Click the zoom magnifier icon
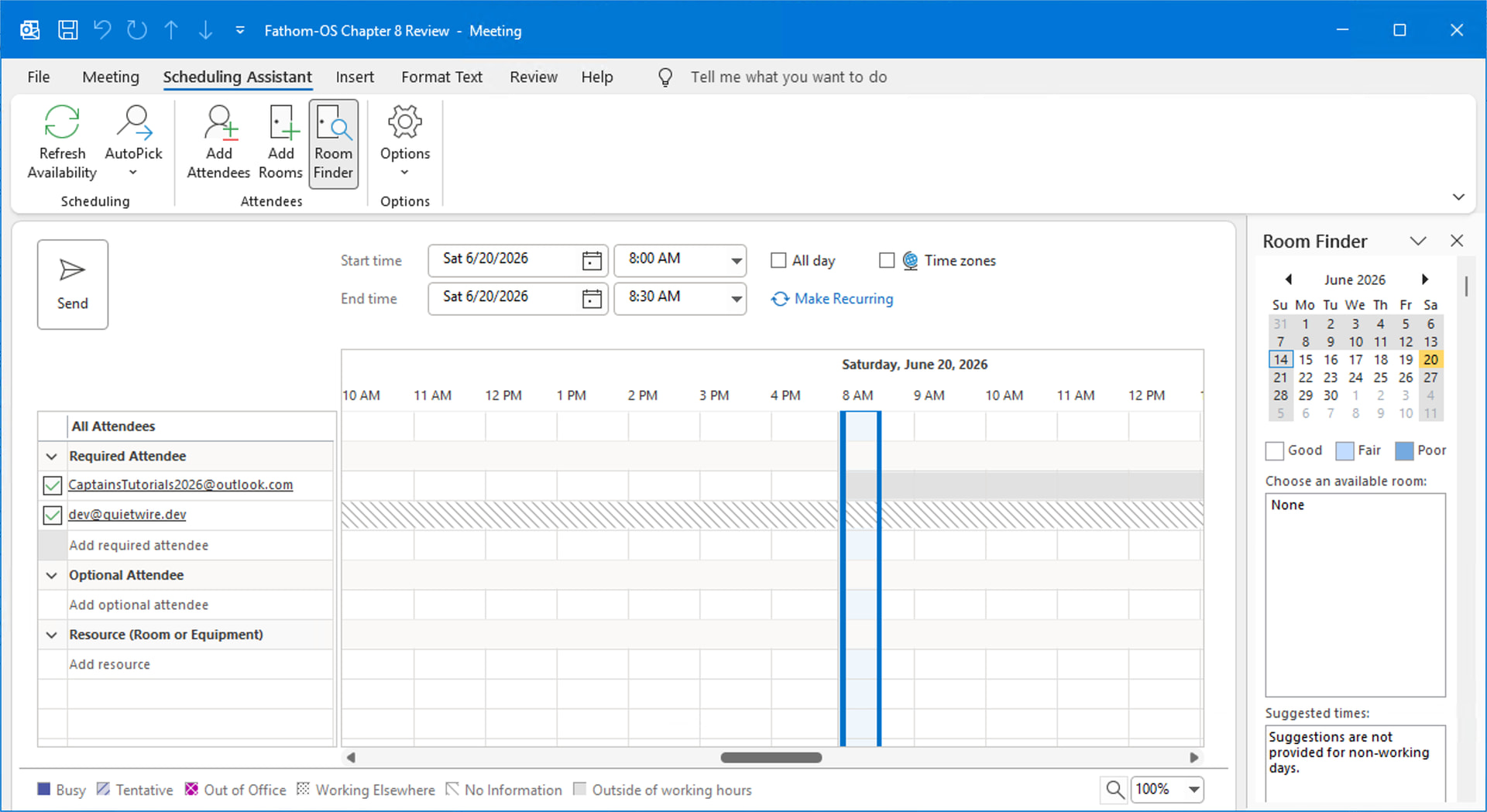Viewport: 1487px width, 812px height. click(1114, 790)
